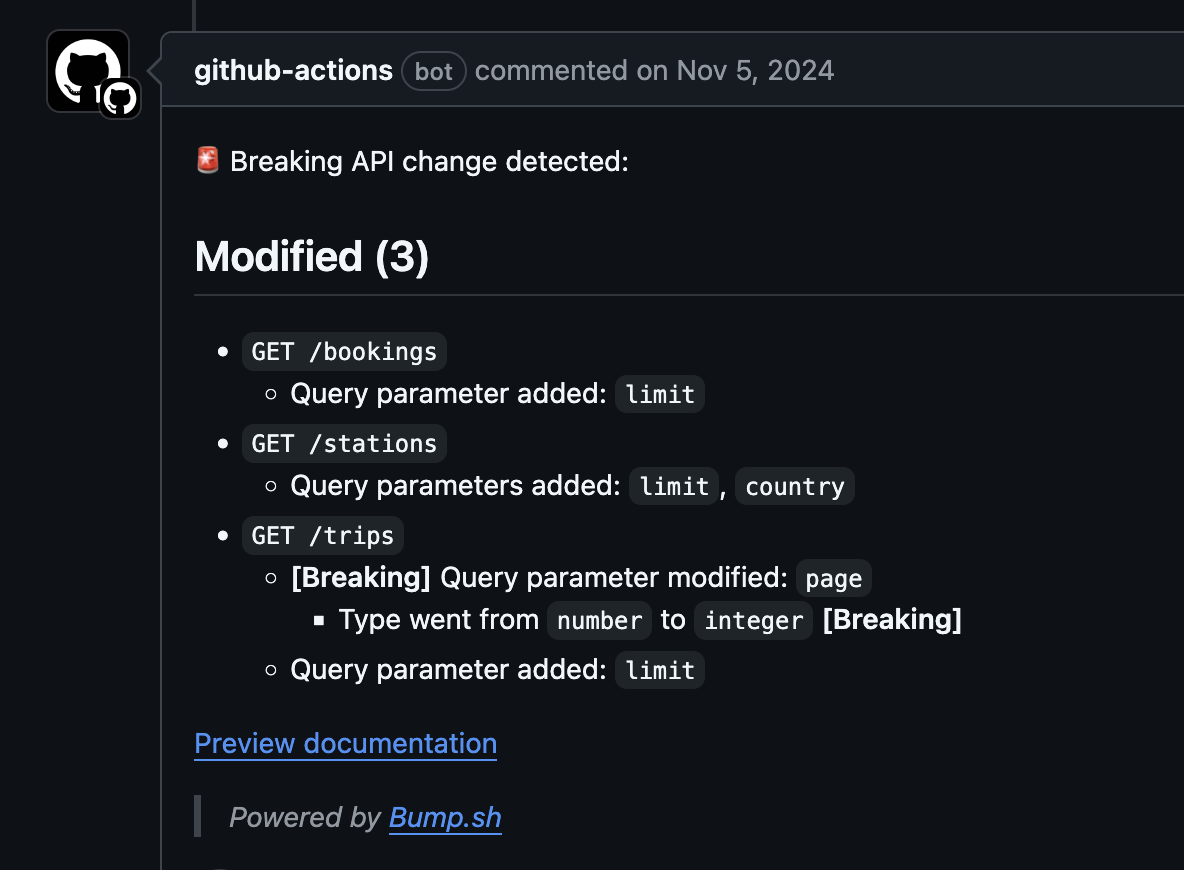Open the Preview documentation link
Screen dimensions: 1184x870
click(x=345, y=744)
